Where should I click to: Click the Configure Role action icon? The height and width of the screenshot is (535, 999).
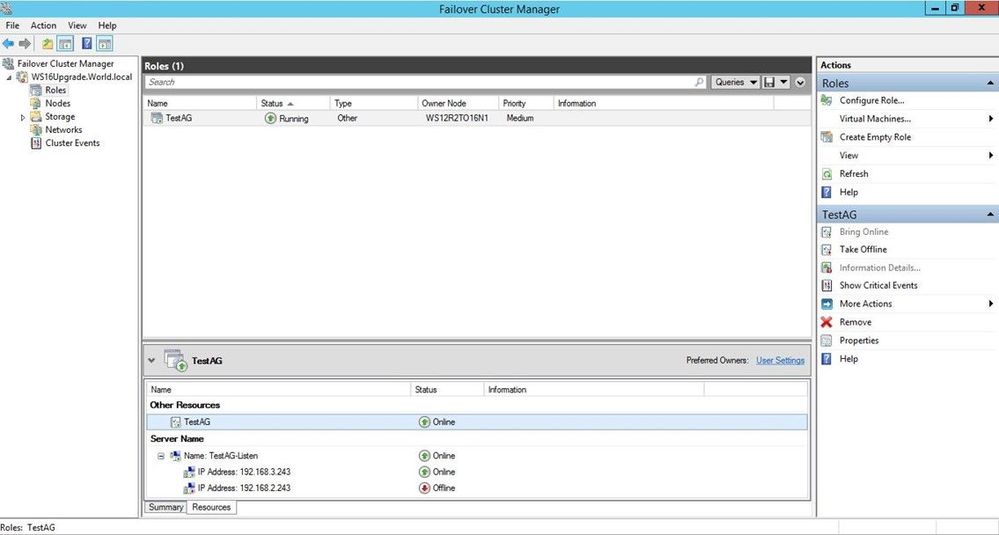(x=826, y=101)
